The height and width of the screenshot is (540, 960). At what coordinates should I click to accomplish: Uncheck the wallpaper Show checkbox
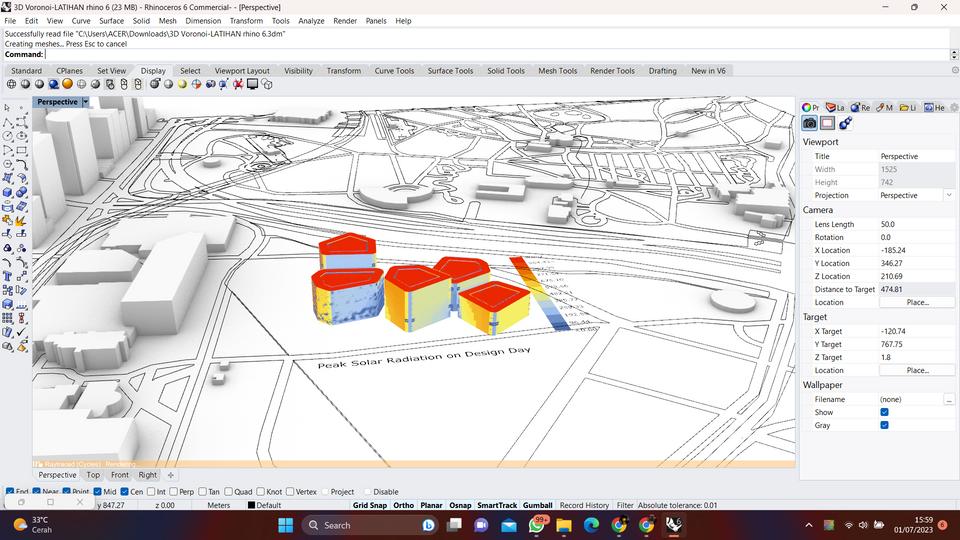pos(884,412)
